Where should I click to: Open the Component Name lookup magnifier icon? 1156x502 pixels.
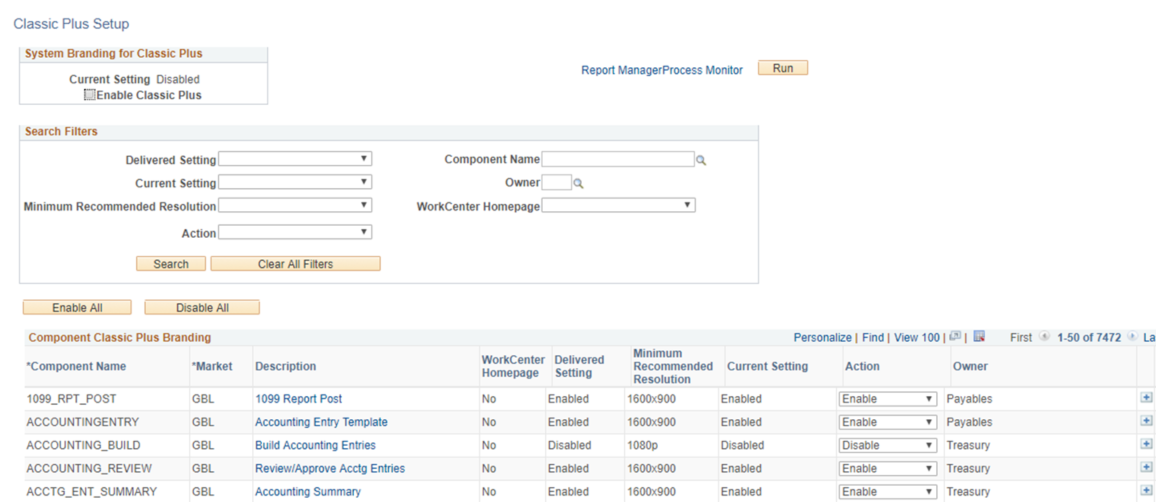pos(701,160)
